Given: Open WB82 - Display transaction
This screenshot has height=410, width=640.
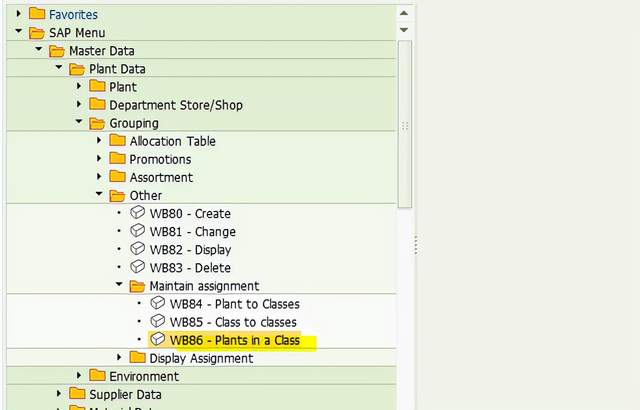Looking at the screenshot, I should [x=191, y=249].
